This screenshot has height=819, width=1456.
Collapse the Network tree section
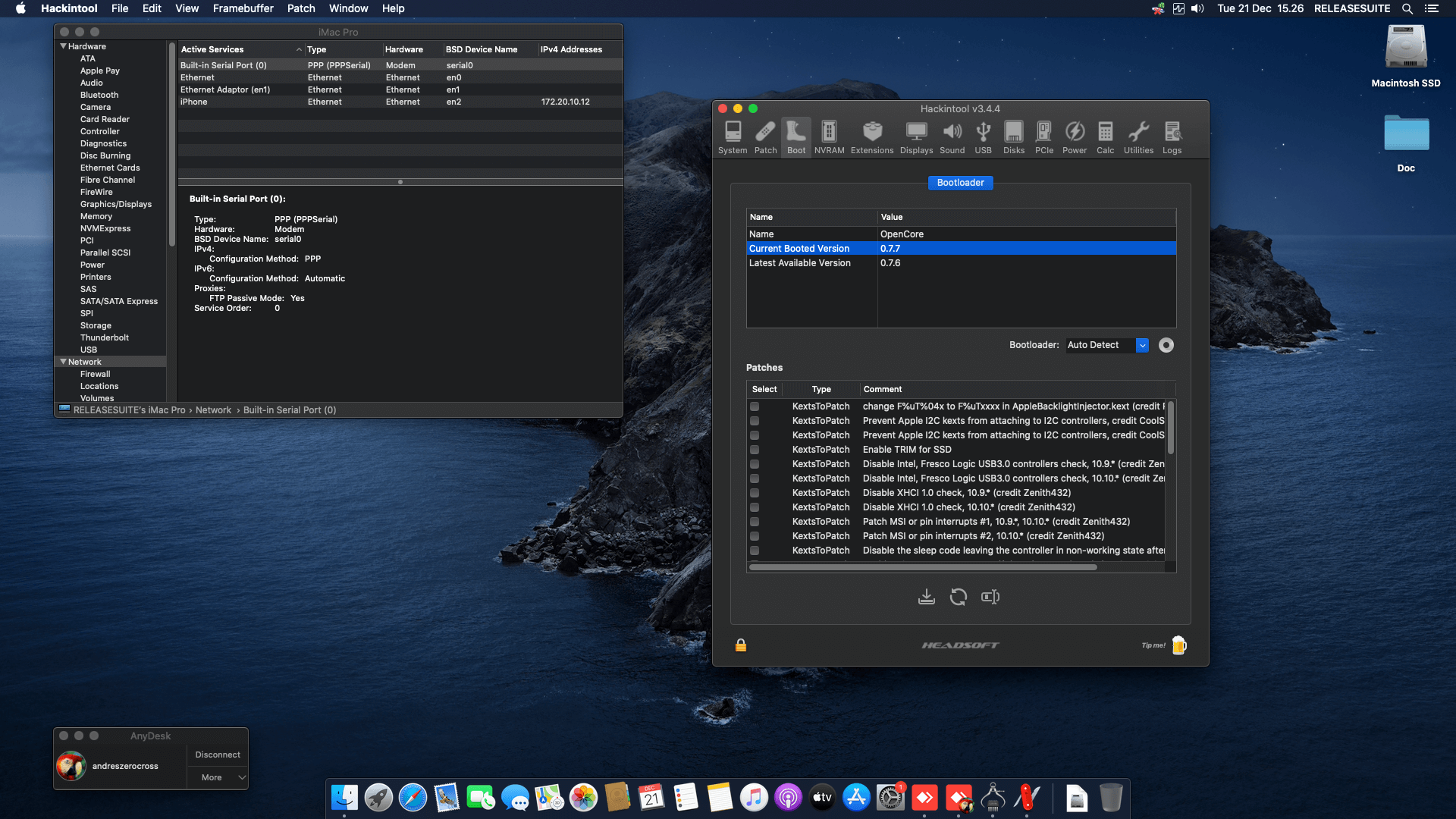[x=63, y=362]
